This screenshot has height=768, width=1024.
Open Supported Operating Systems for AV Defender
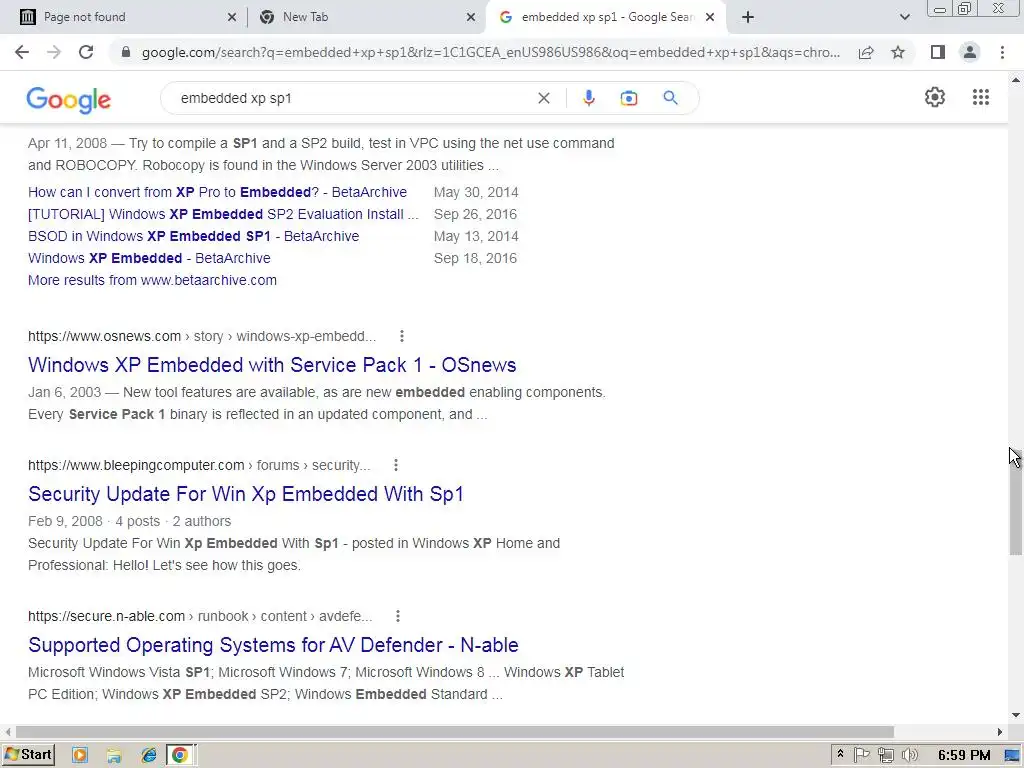pyautogui.click(x=273, y=645)
